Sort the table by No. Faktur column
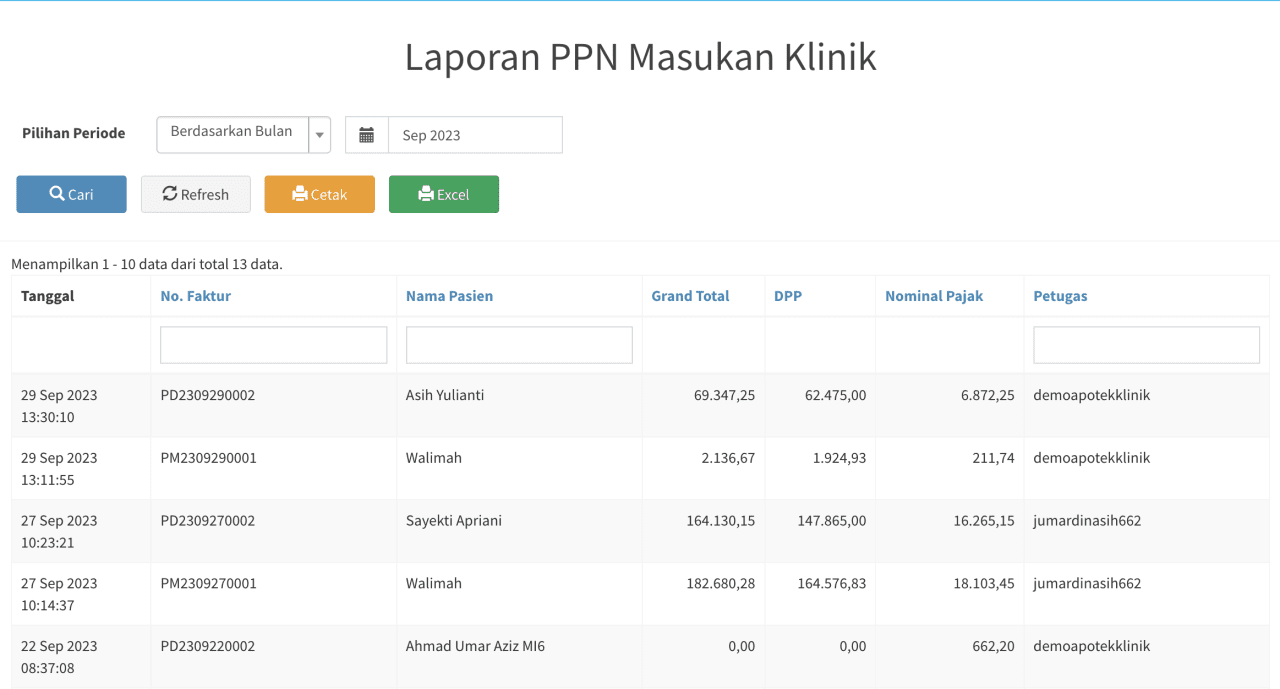This screenshot has height=689, width=1280. (x=196, y=296)
